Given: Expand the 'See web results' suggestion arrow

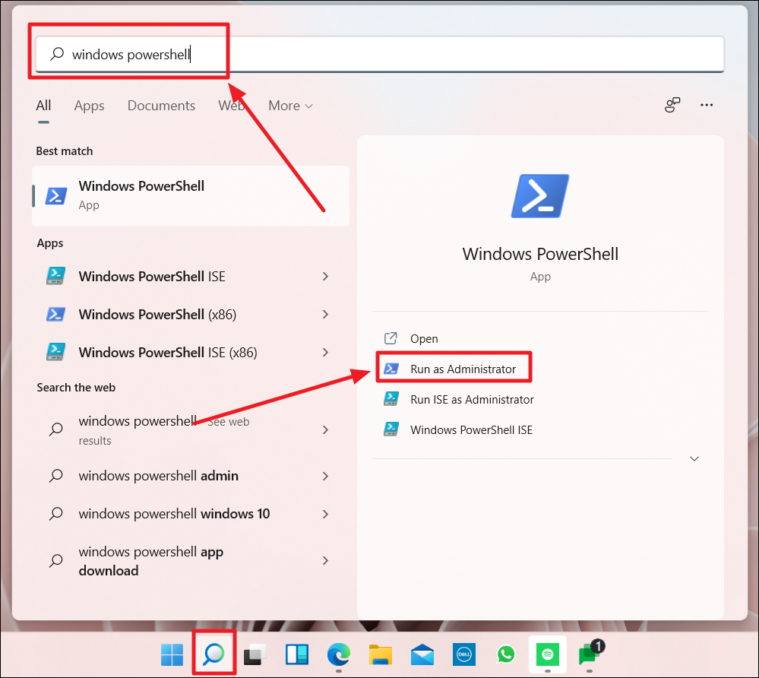Looking at the screenshot, I should point(325,430).
